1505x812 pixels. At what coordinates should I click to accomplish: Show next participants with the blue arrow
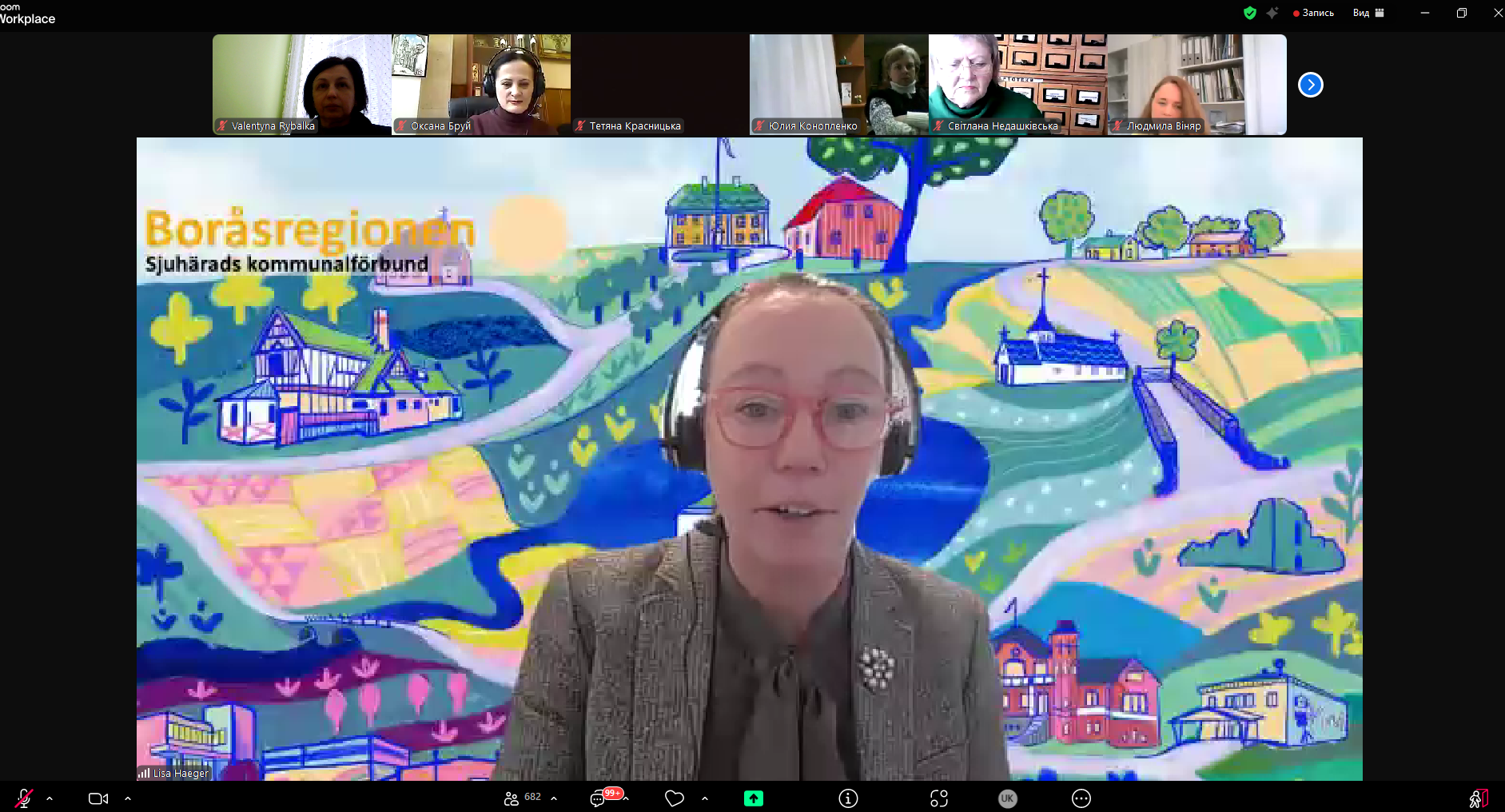[x=1311, y=85]
